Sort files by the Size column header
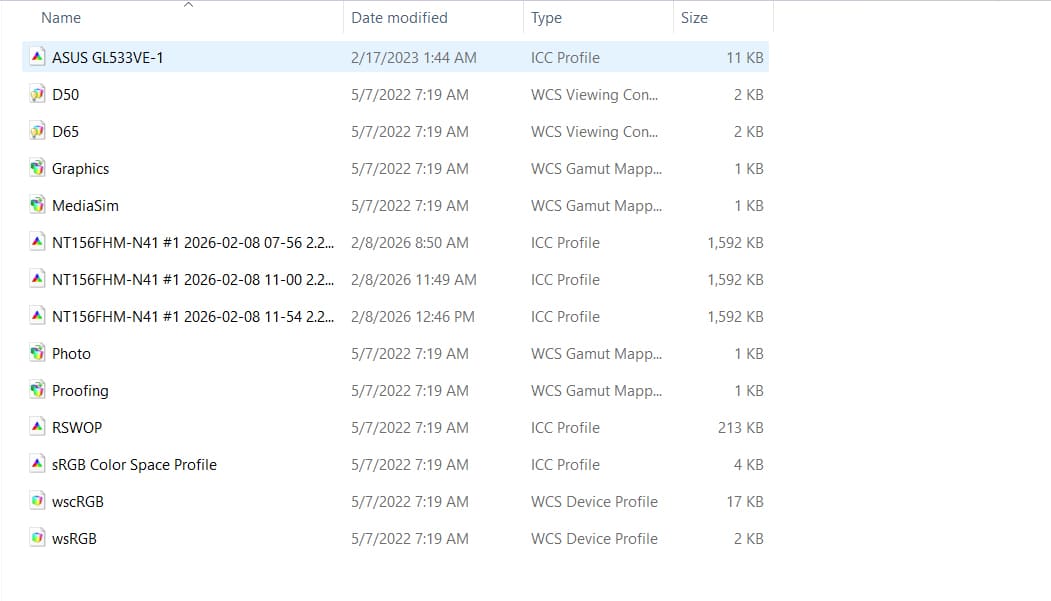Image resolution: width=1051 pixels, height=601 pixels. [694, 18]
